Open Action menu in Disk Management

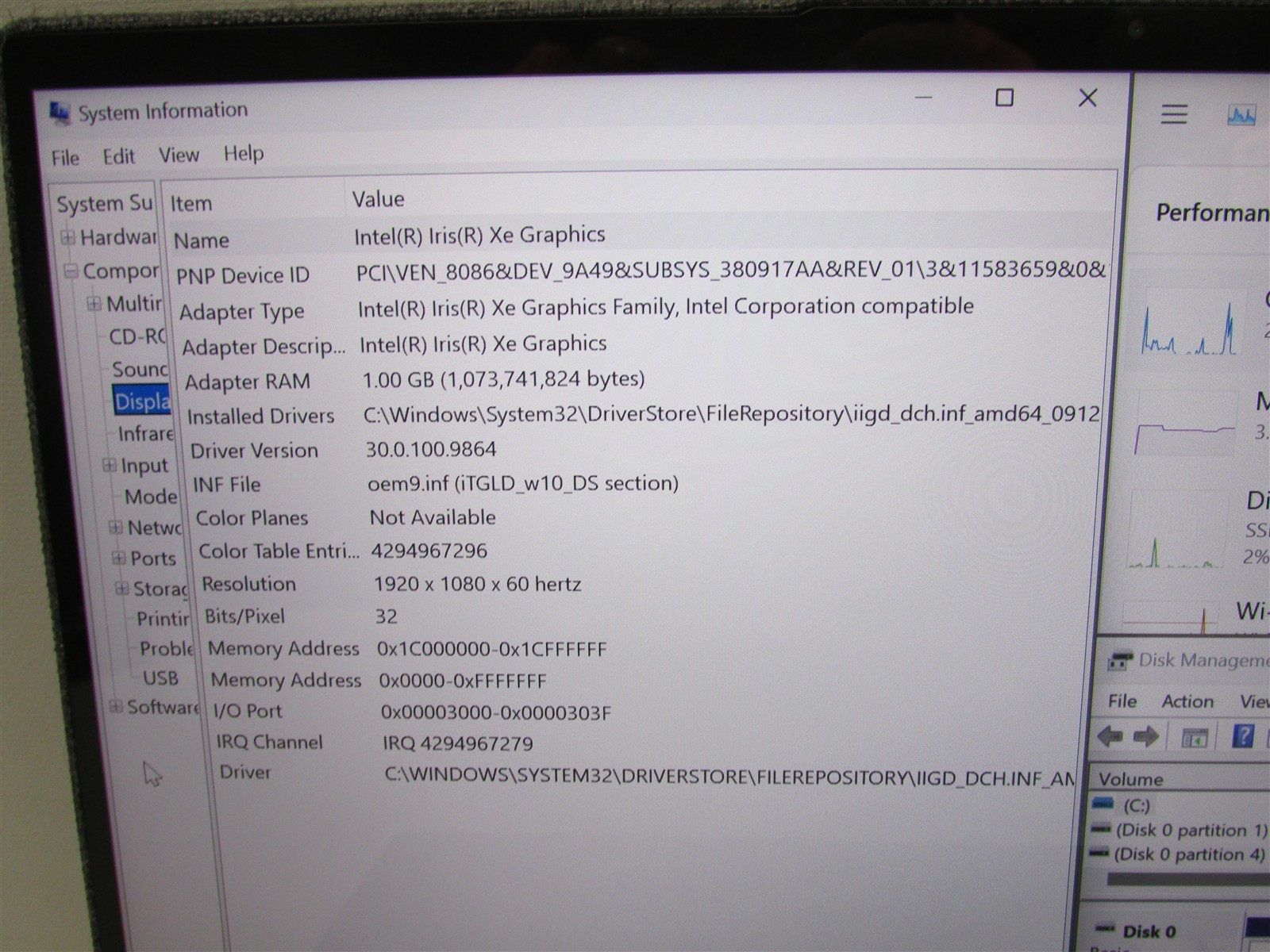click(x=1187, y=701)
